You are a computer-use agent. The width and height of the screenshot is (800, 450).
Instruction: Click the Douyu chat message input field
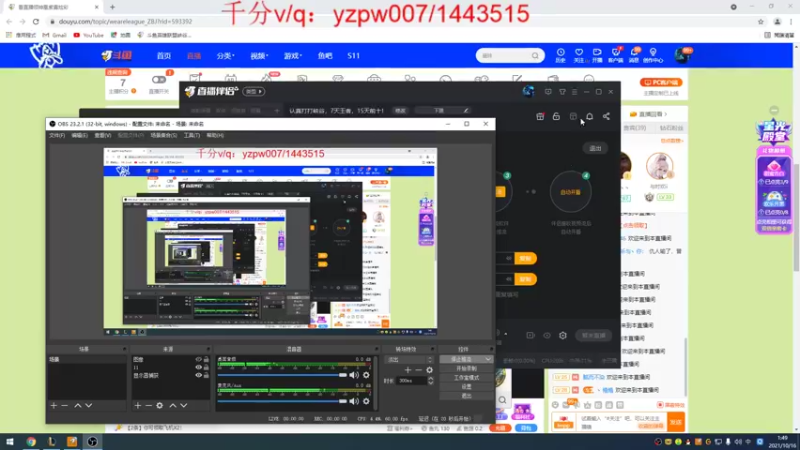tap(622, 422)
